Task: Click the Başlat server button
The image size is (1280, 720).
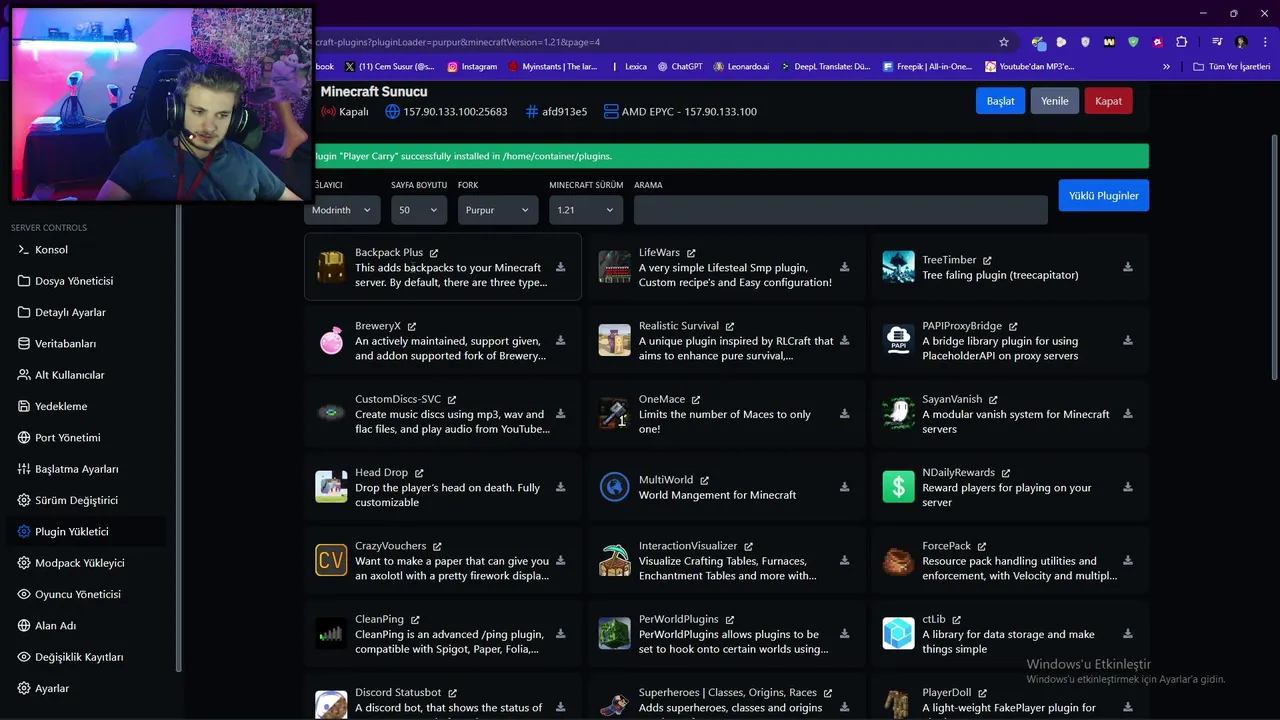Action: pyautogui.click(x=1000, y=101)
